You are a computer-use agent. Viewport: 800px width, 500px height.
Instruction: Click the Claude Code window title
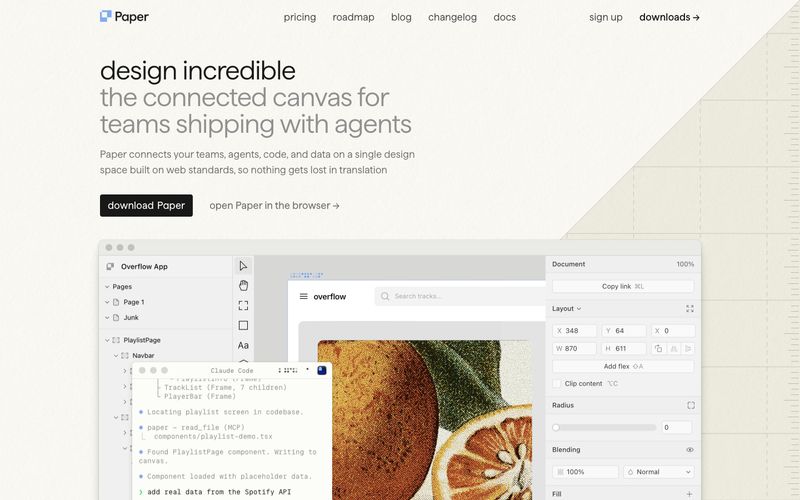[232, 370]
